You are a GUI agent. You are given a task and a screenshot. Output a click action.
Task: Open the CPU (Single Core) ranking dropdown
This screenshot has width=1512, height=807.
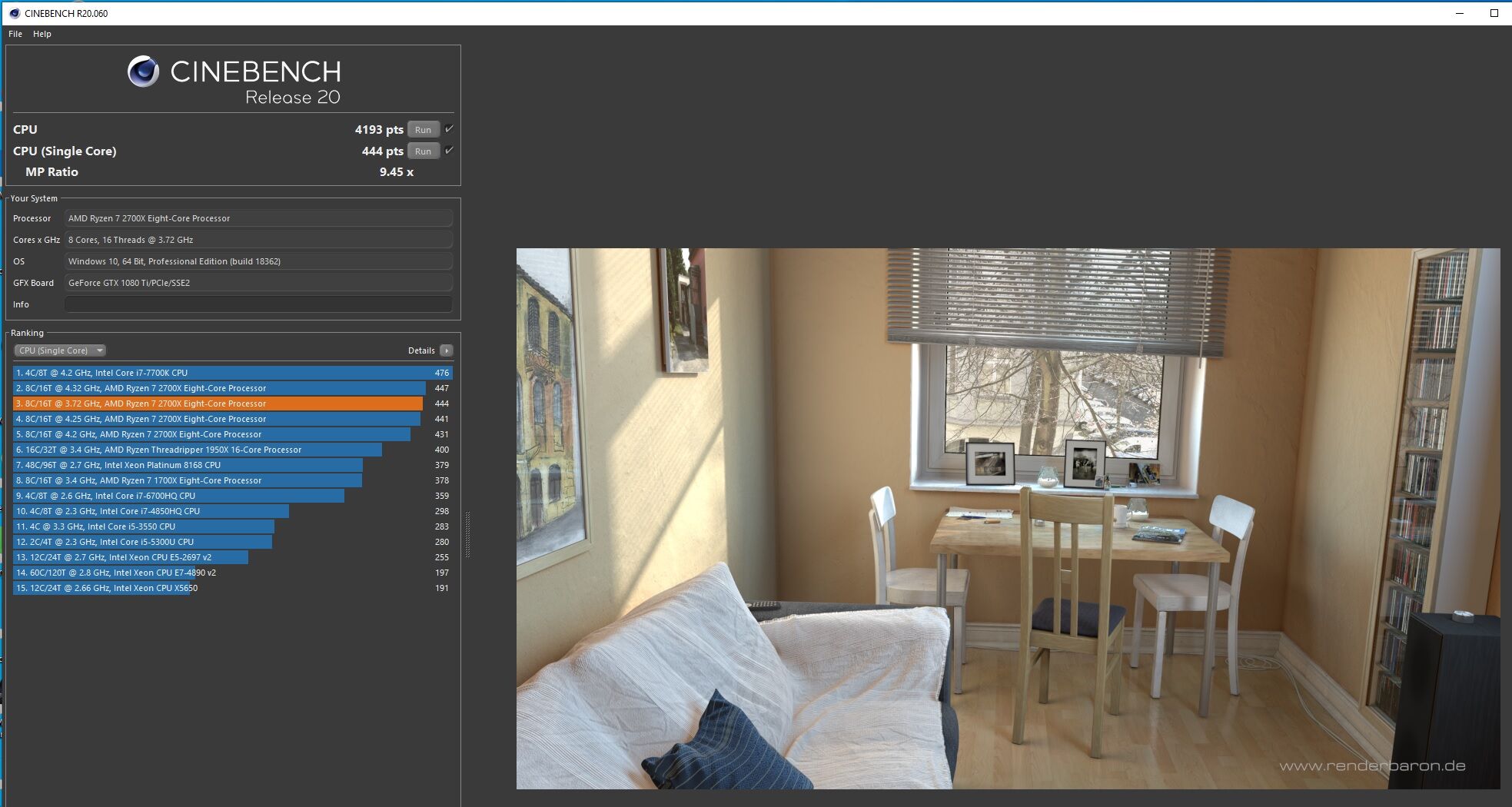click(x=60, y=350)
